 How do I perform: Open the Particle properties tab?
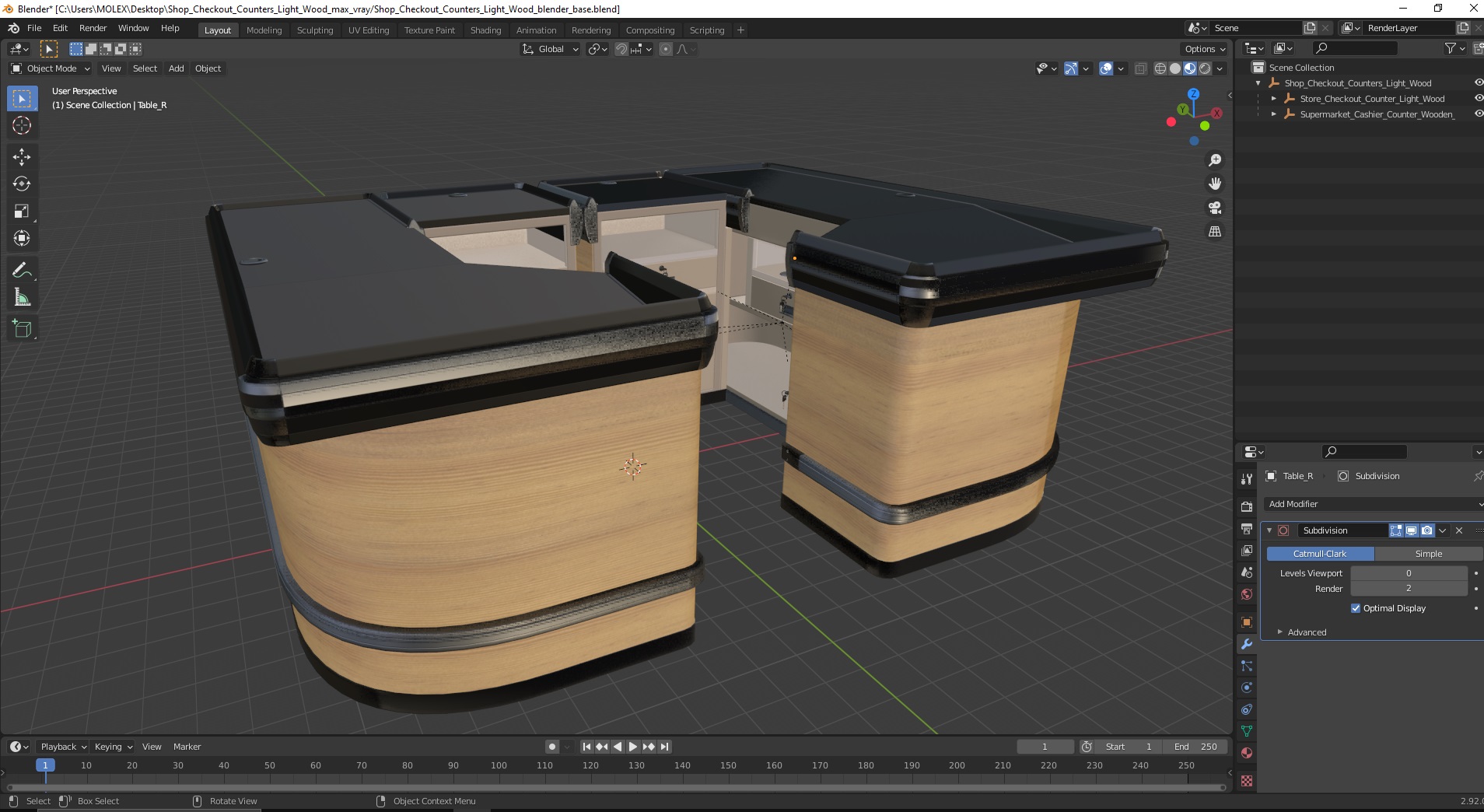1247,666
